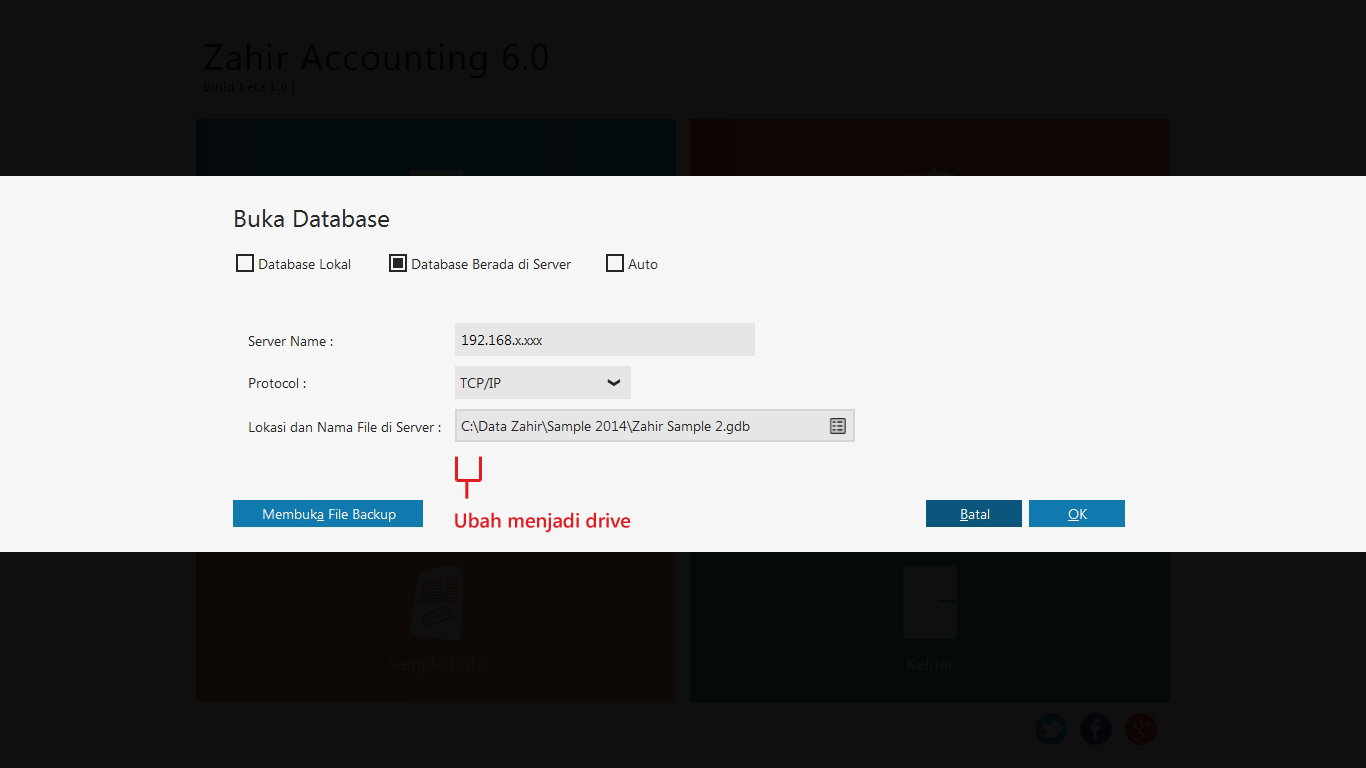Viewport: 1366px width, 768px height.
Task: Click the Membuka File Backup button
Action: 328,514
